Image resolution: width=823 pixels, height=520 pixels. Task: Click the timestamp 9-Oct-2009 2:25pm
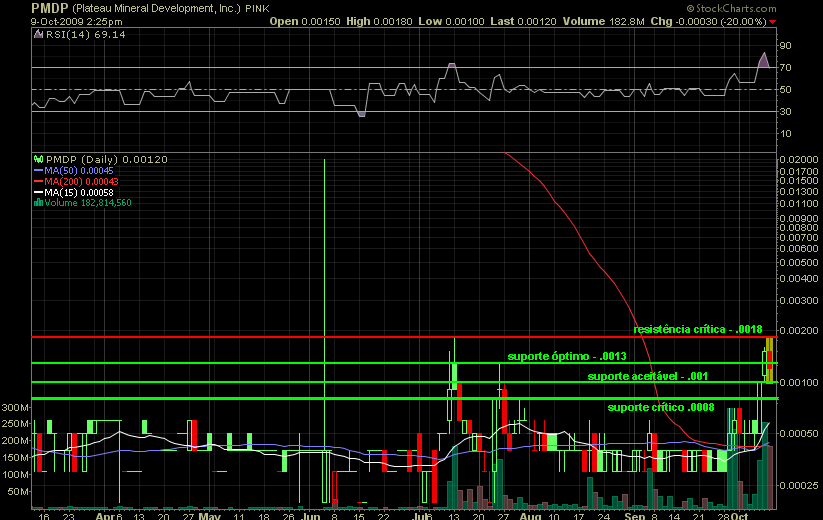(77, 22)
